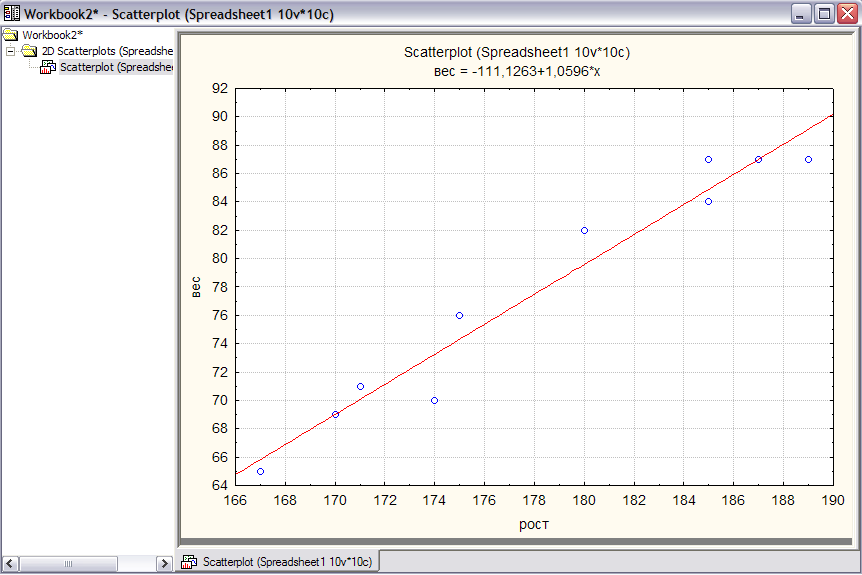Click the X axis tick value 178
Viewport: 862px width, 575px height.
click(534, 500)
